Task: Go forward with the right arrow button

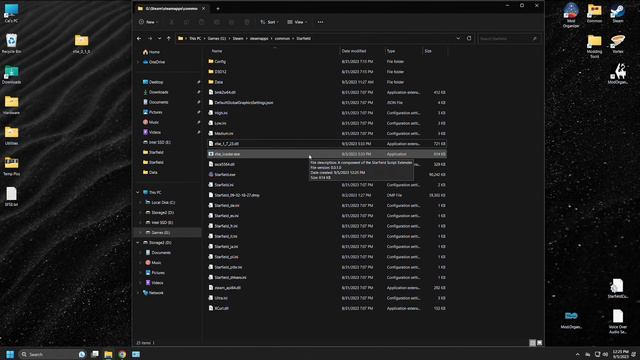Action: (x=150, y=38)
